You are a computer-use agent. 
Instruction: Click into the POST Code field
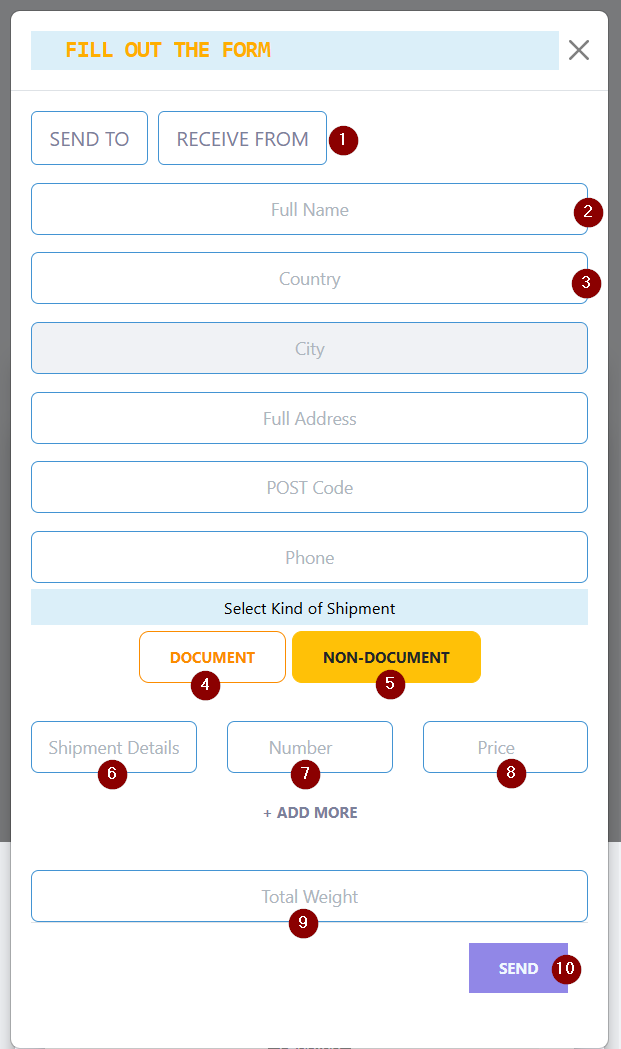coord(309,488)
